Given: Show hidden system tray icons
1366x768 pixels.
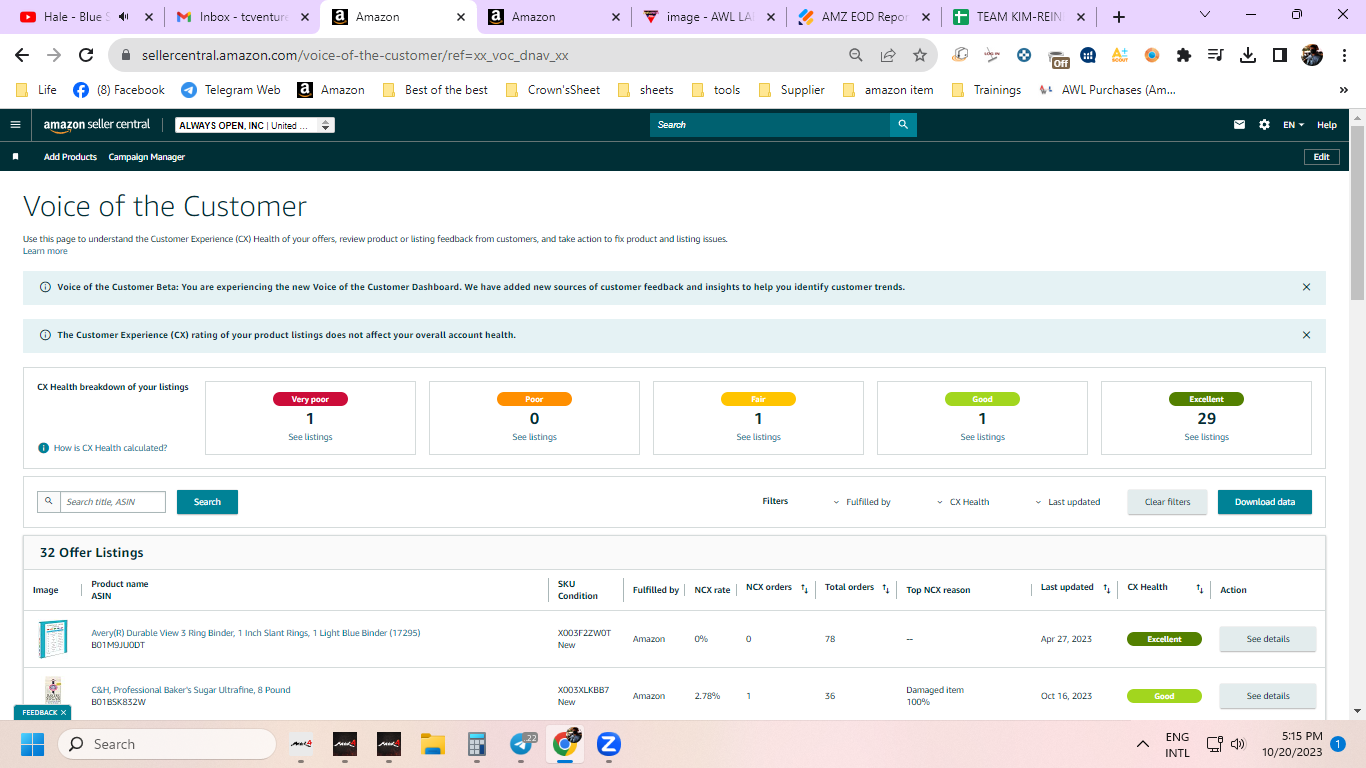Looking at the screenshot, I should point(1143,744).
